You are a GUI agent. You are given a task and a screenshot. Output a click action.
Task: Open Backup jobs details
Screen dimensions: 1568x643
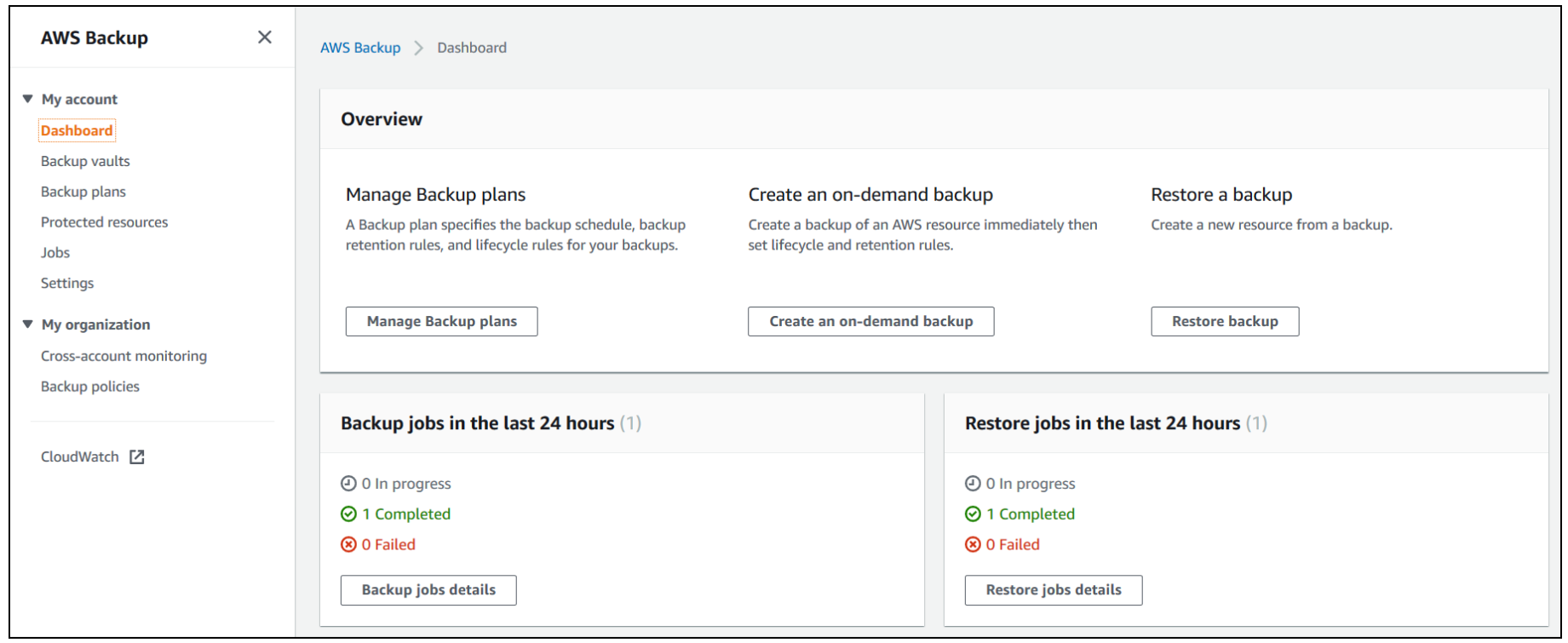coord(428,590)
